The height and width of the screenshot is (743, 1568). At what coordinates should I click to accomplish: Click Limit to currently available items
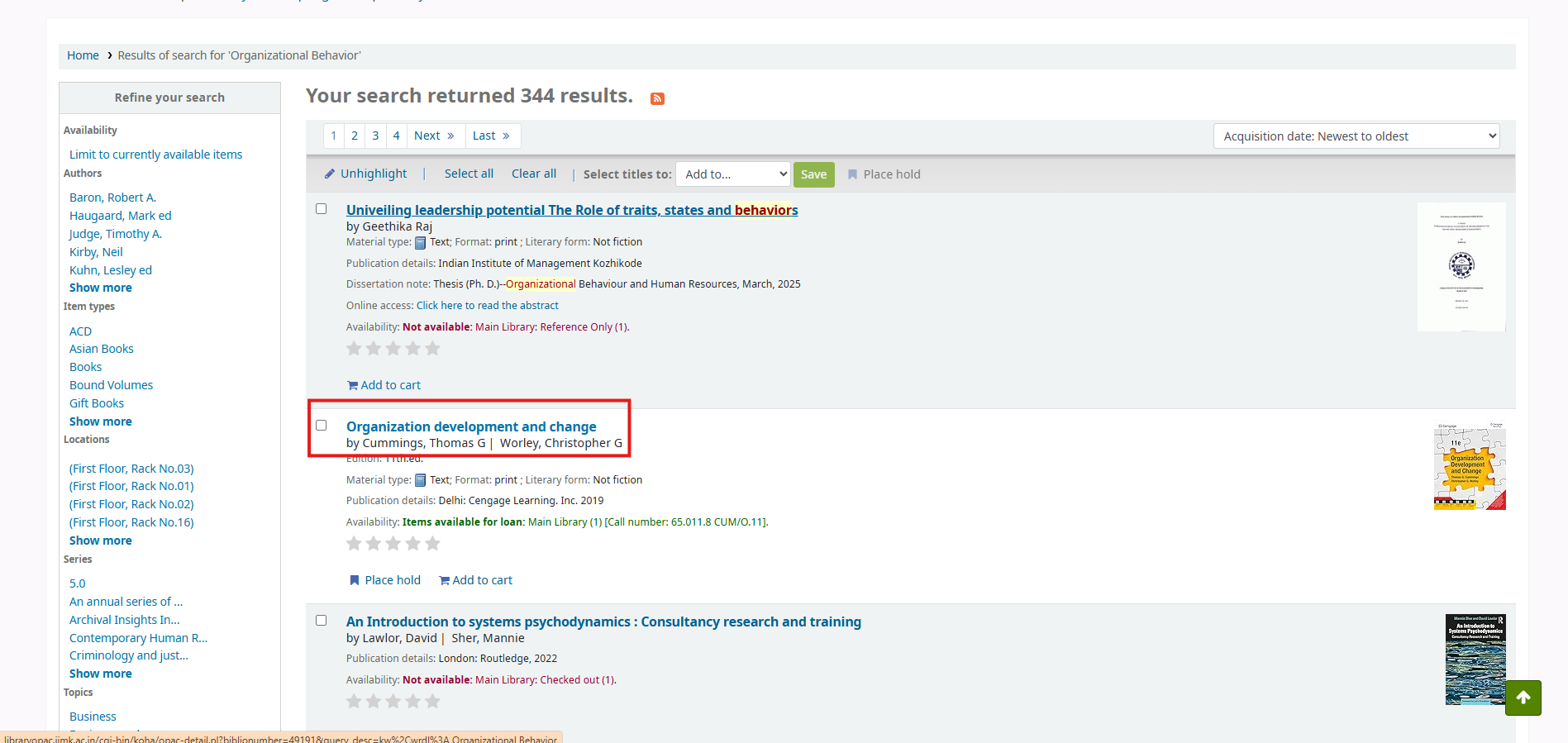point(155,155)
